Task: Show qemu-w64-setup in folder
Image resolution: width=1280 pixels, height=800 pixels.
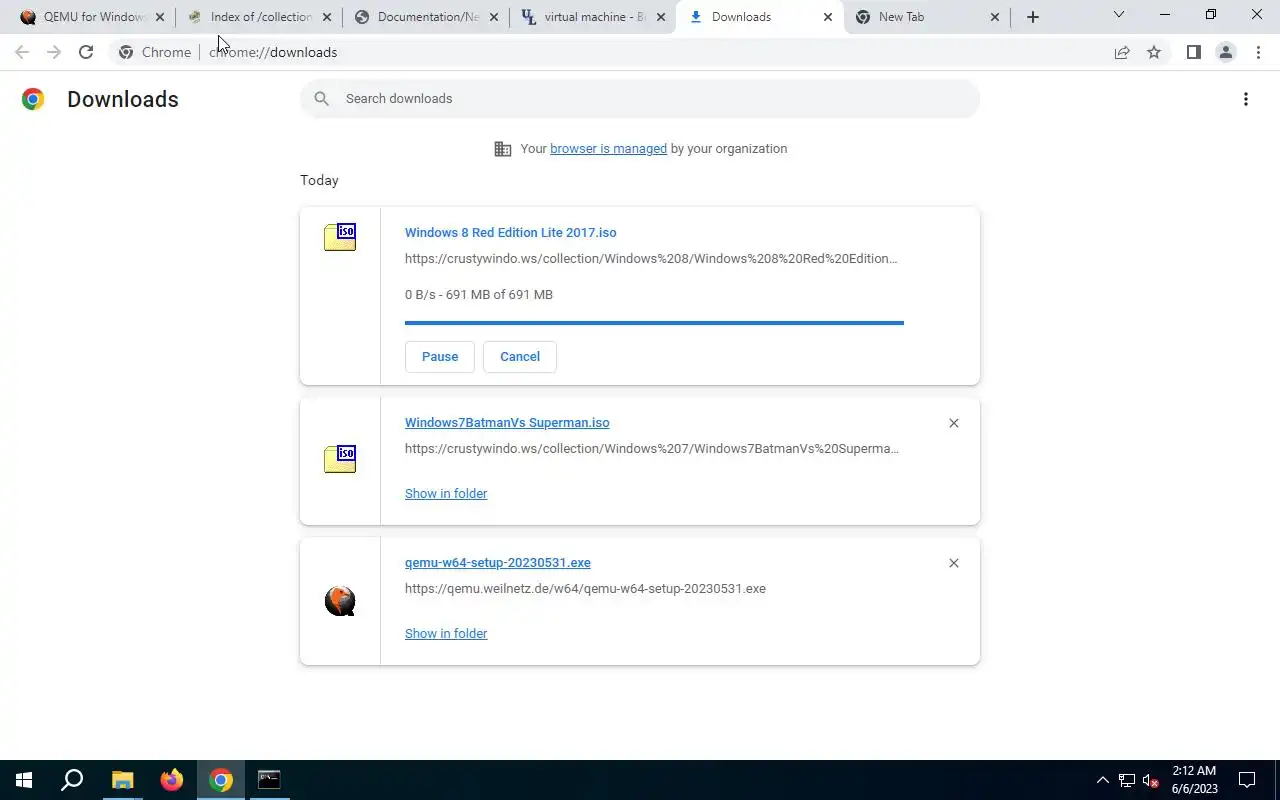Action: coord(446,633)
